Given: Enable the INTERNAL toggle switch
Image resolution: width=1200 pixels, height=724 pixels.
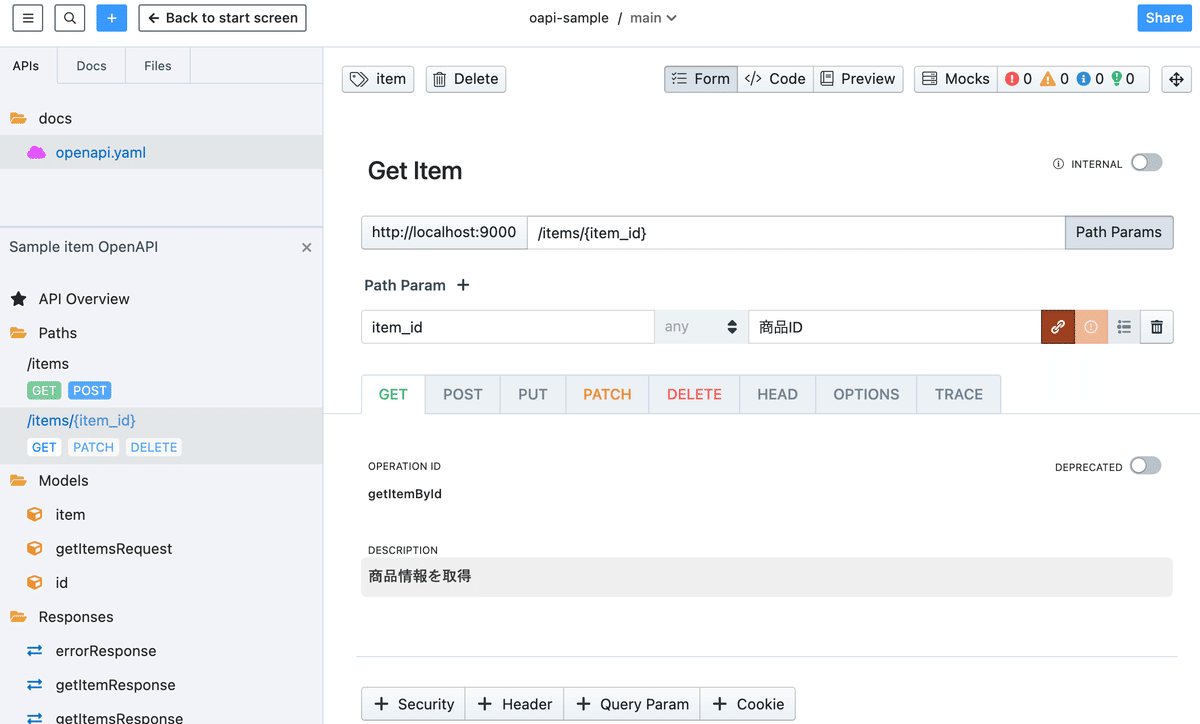Looking at the screenshot, I should point(1146,162).
